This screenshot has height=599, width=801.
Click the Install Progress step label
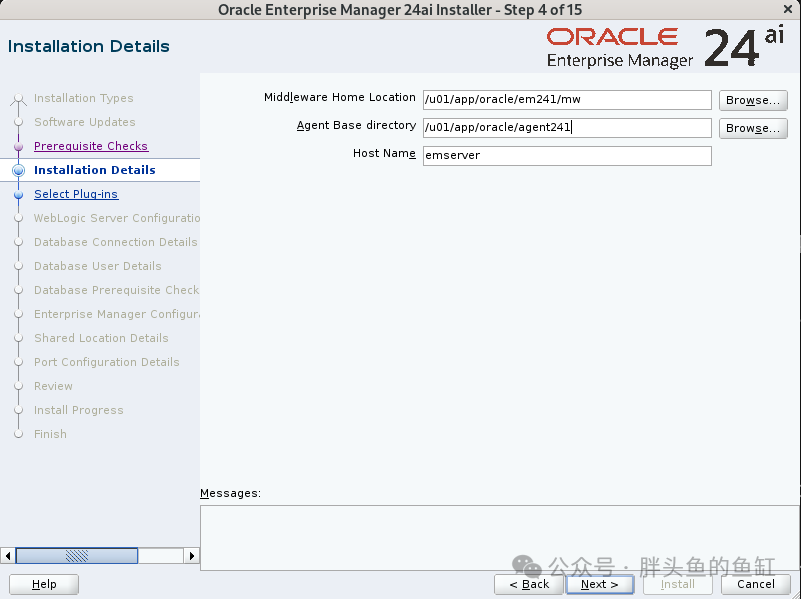point(79,410)
